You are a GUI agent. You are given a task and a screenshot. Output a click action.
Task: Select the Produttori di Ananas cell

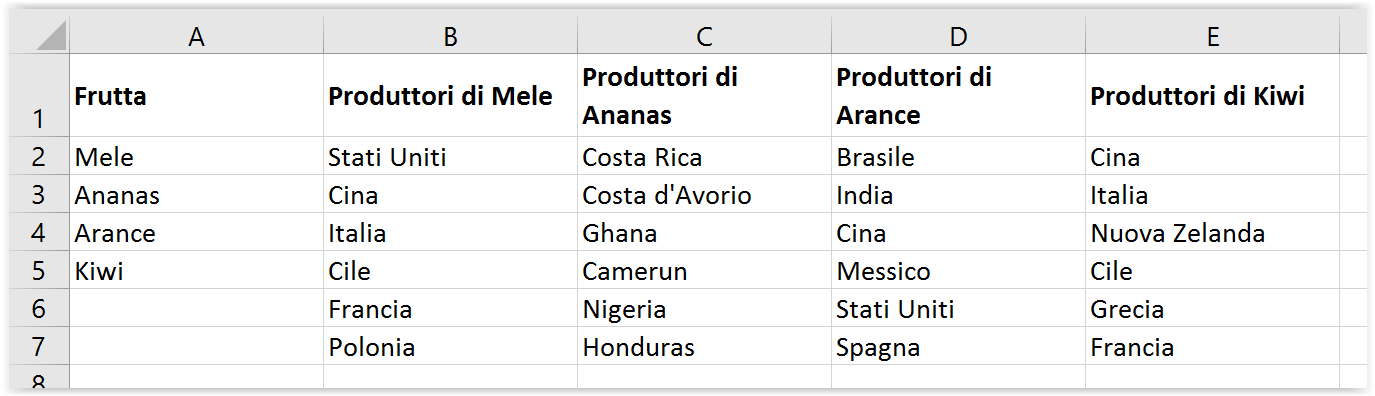tap(705, 95)
